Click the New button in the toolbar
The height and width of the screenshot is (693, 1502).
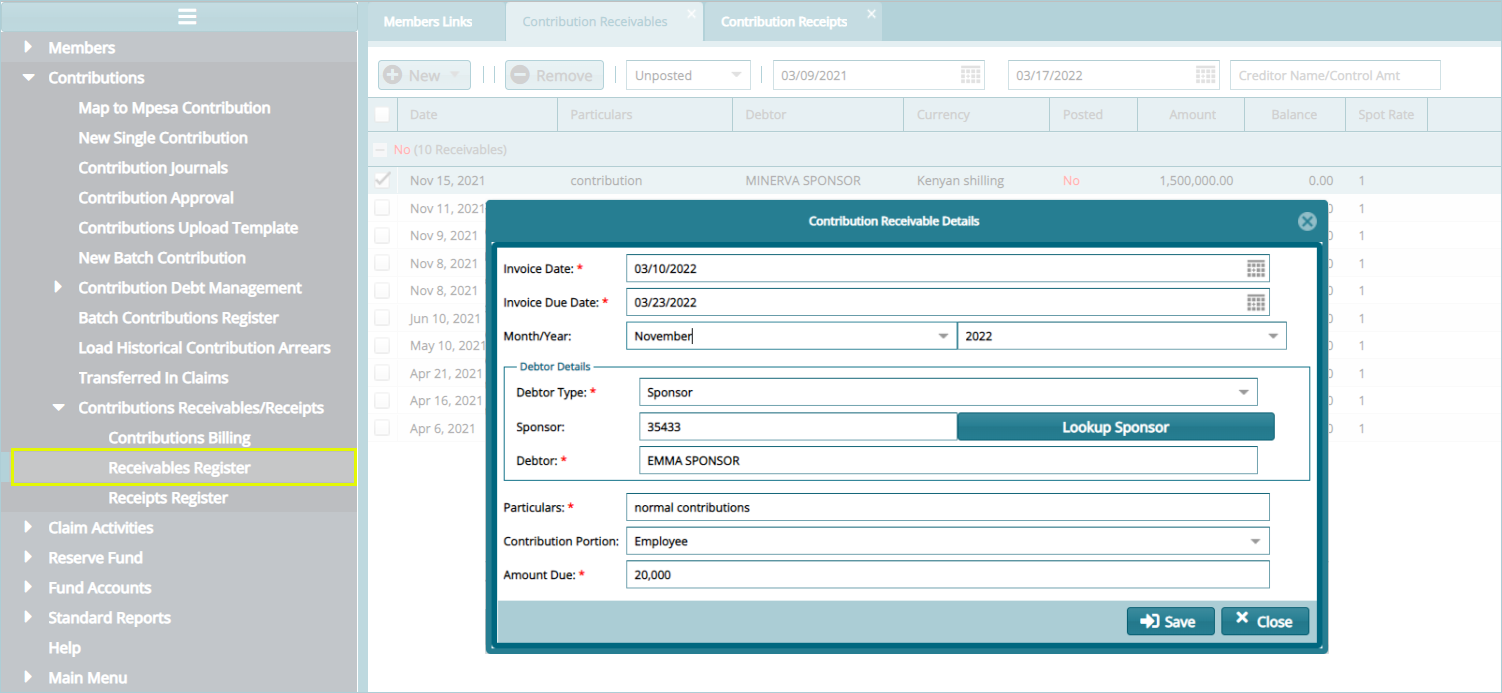click(424, 75)
